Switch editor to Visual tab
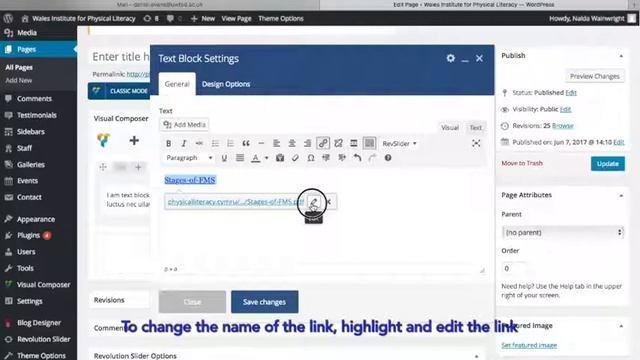 (450, 128)
